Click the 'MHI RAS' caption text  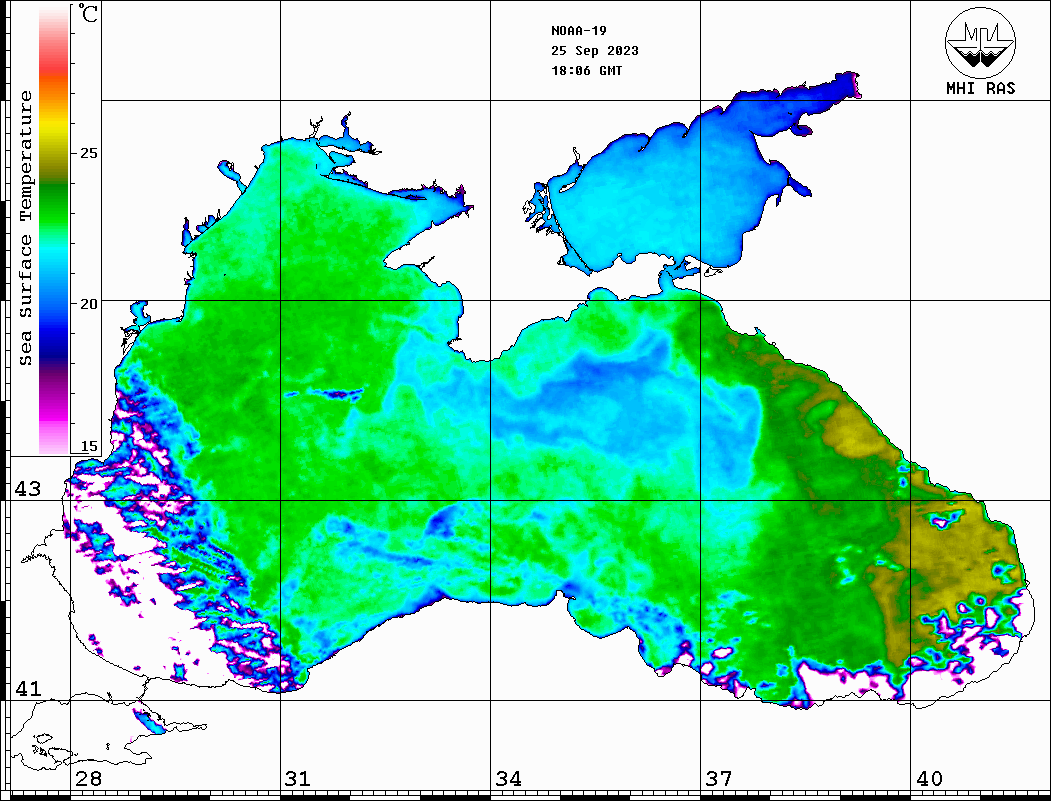981,88
